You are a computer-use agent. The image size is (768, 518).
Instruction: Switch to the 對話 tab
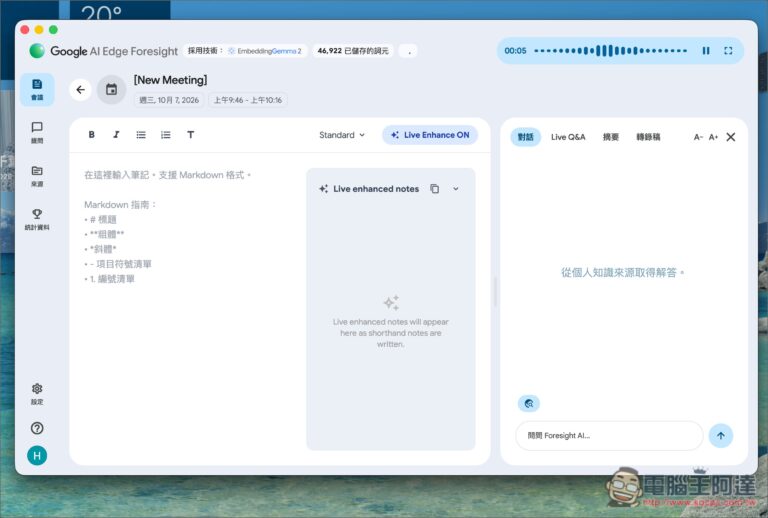[526, 137]
